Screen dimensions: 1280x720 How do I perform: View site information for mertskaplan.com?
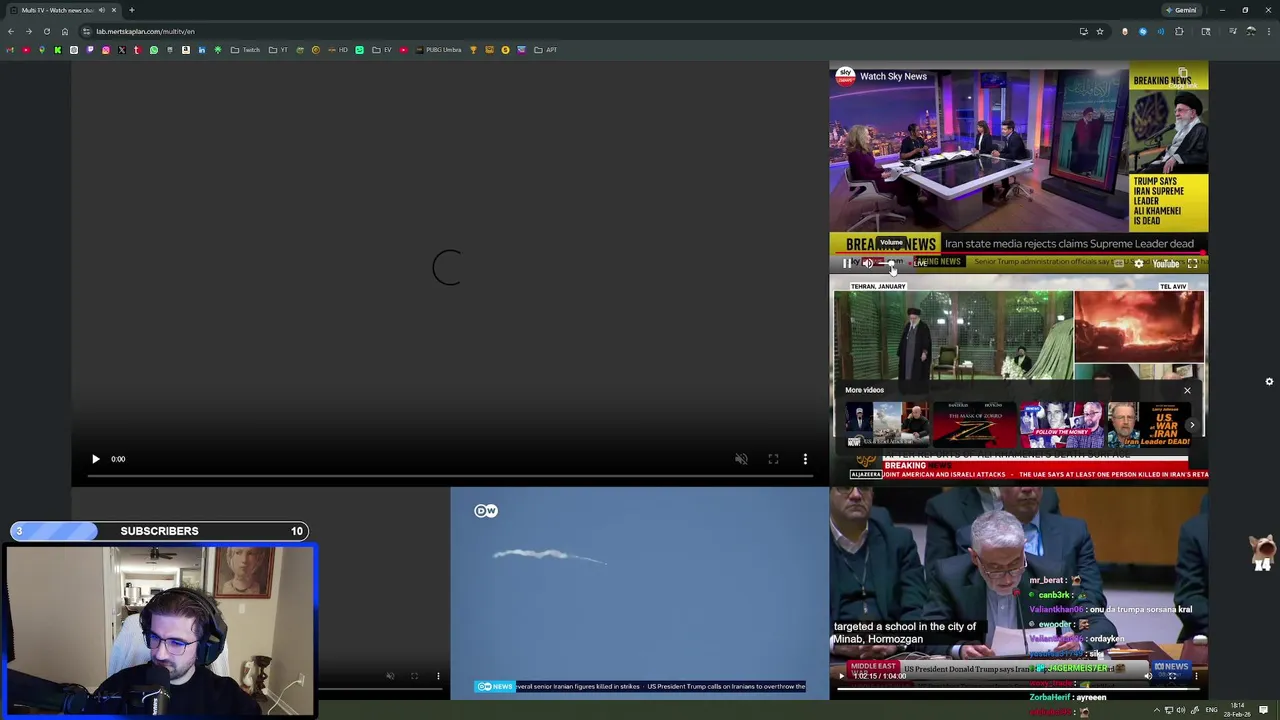86,31
